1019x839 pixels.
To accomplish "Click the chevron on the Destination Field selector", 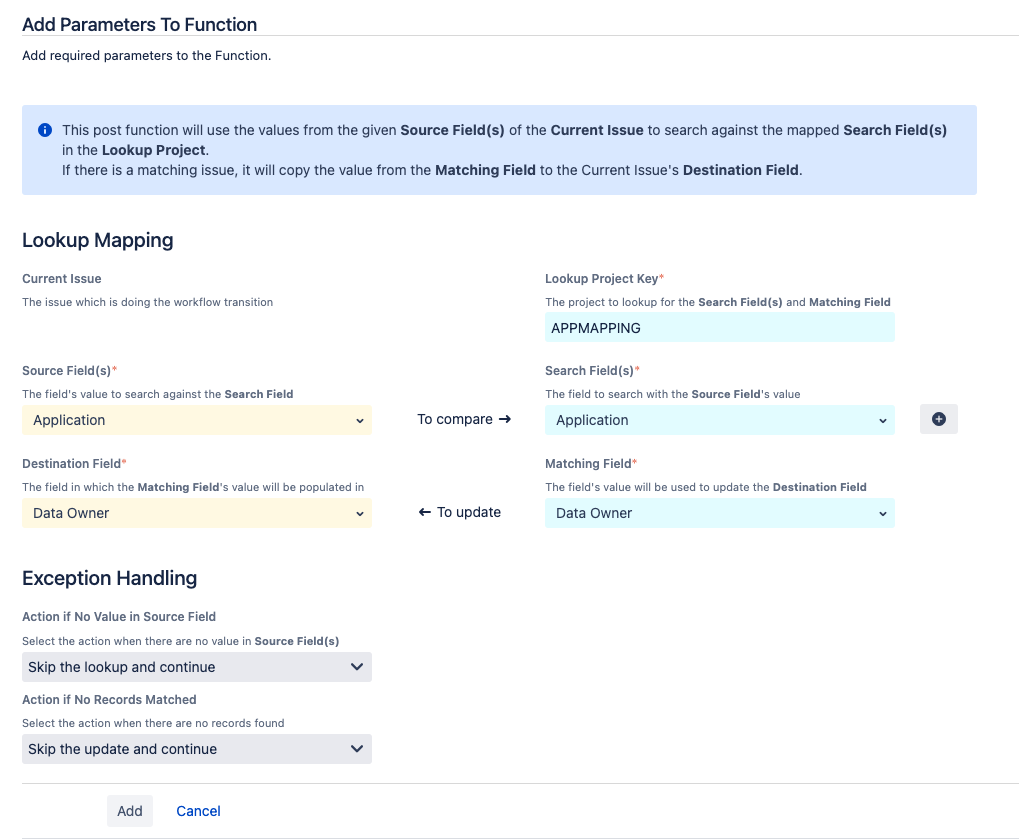I will tap(362, 513).
